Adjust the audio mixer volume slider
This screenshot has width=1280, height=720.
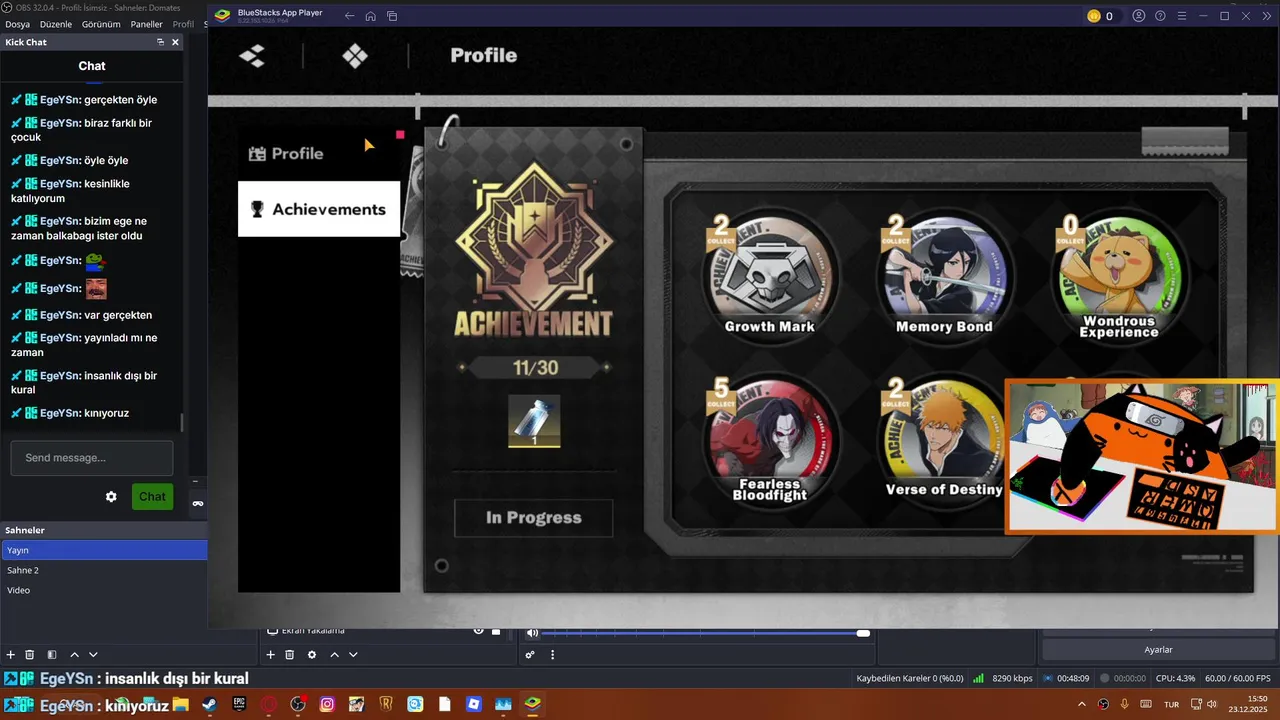705,633
